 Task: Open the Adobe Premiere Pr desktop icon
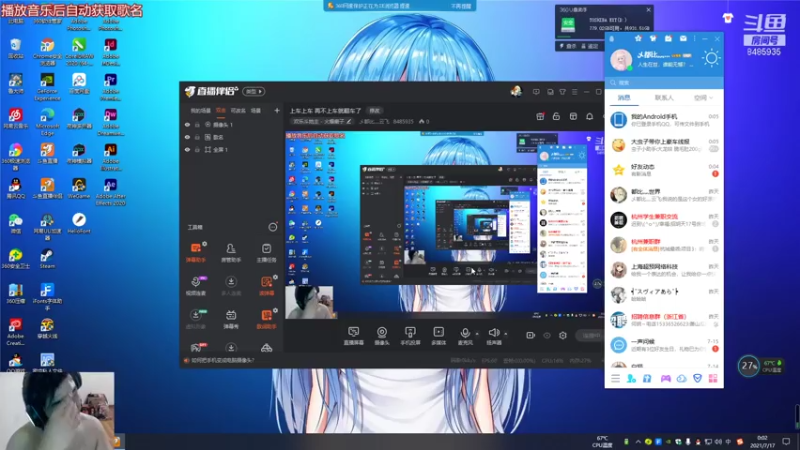pyautogui.click(x=111, y=86)
